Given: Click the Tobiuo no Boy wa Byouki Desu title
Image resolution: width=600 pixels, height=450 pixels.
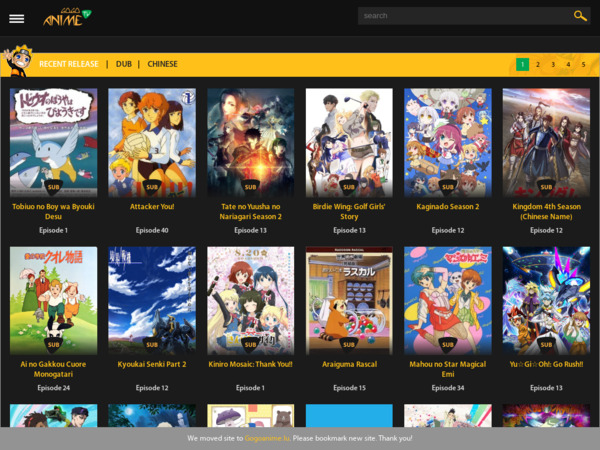Looking at the screenshot, I should point(53,211).
